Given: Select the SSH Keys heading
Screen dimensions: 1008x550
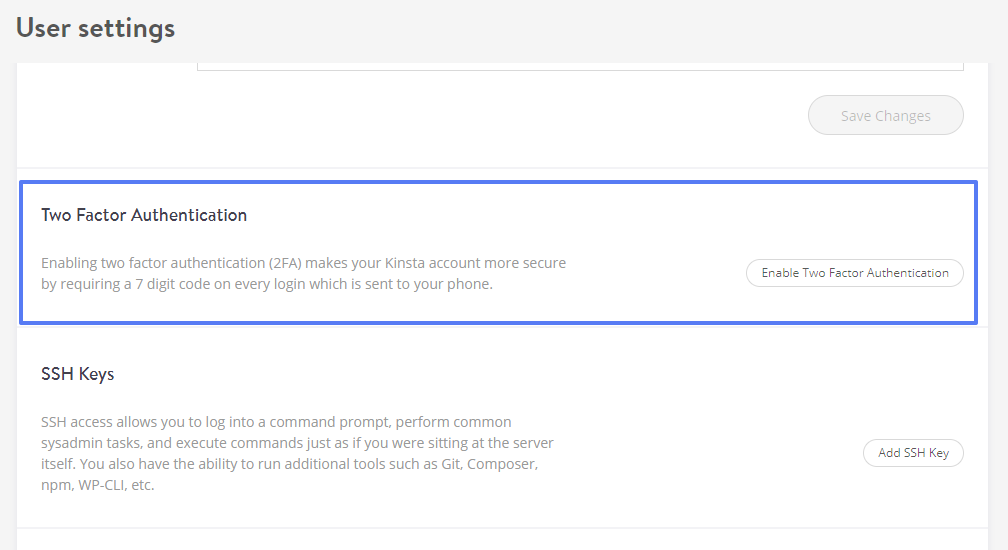Looking at the screenshot, I should click(x=78, y=374).
